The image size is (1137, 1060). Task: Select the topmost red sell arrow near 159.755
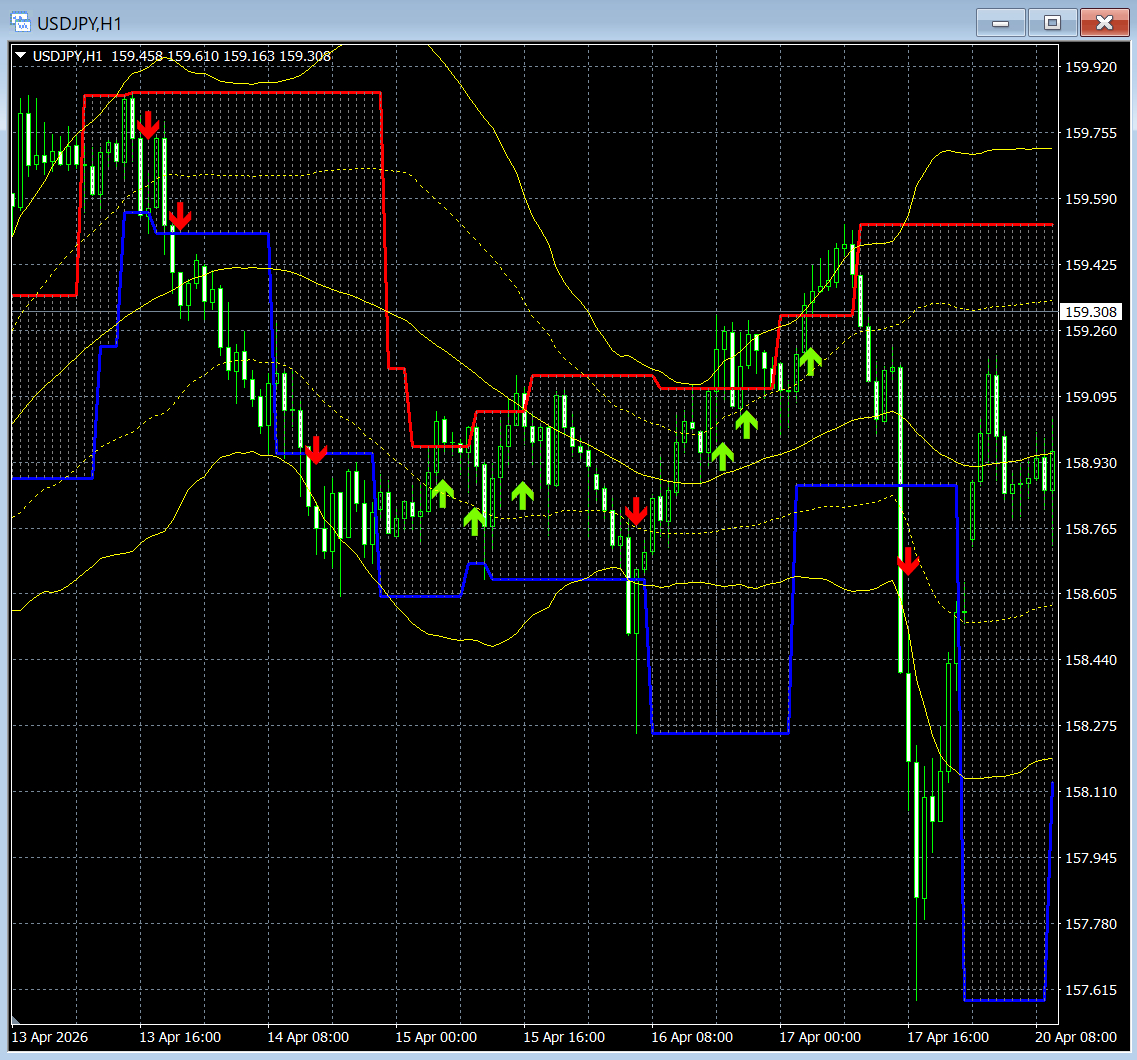tap(148, 125)
